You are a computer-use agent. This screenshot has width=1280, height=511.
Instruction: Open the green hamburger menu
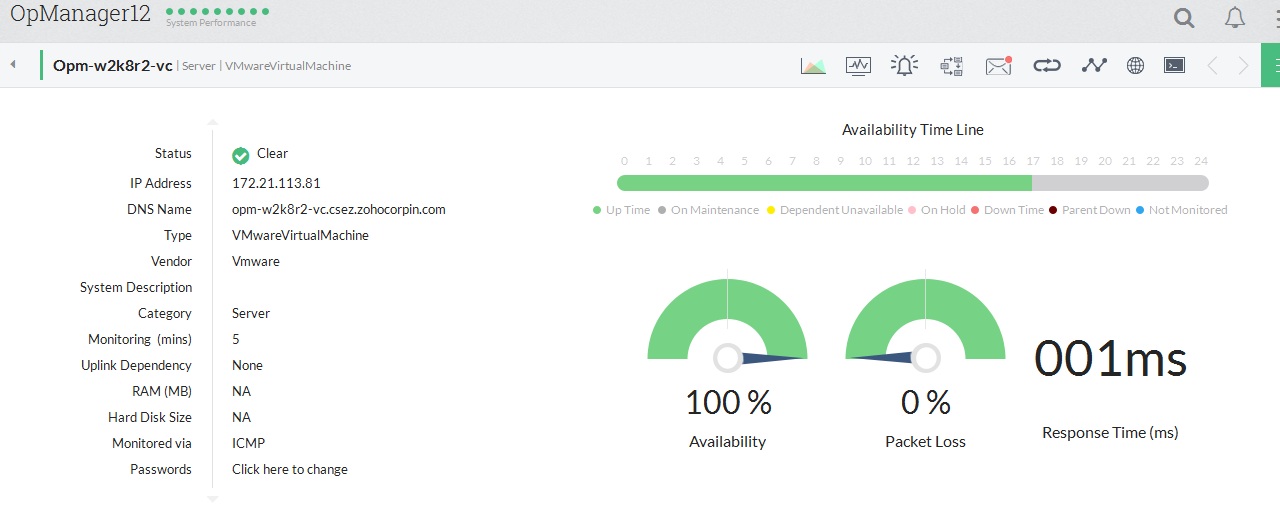1272,66
